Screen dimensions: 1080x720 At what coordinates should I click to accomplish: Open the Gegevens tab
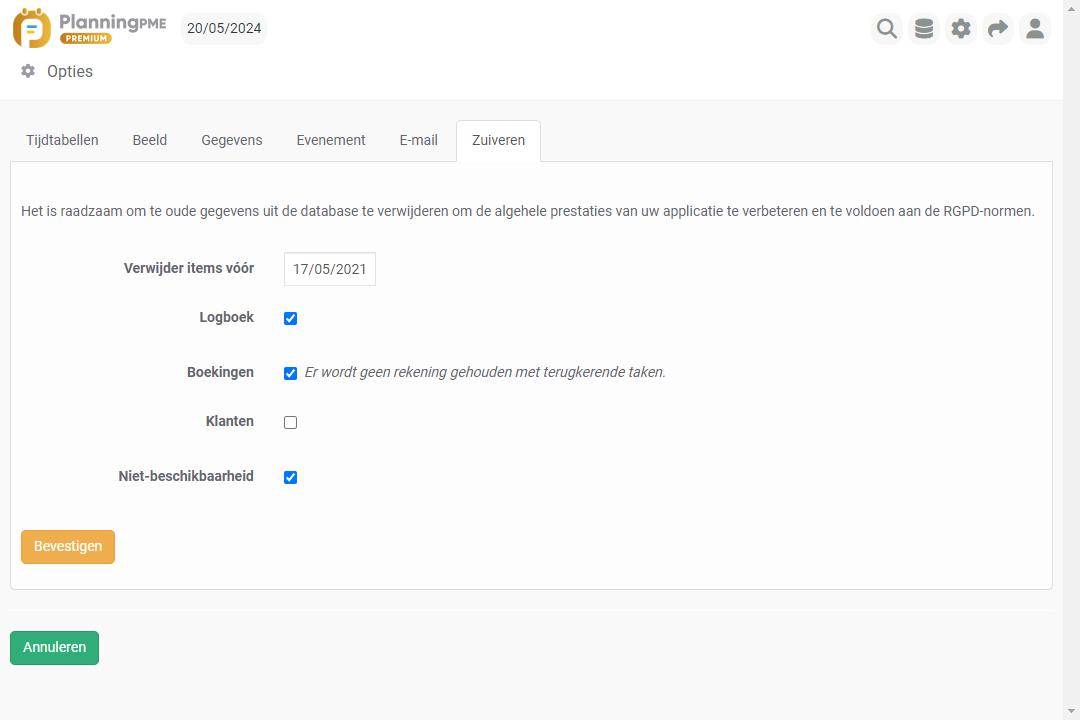231,141
